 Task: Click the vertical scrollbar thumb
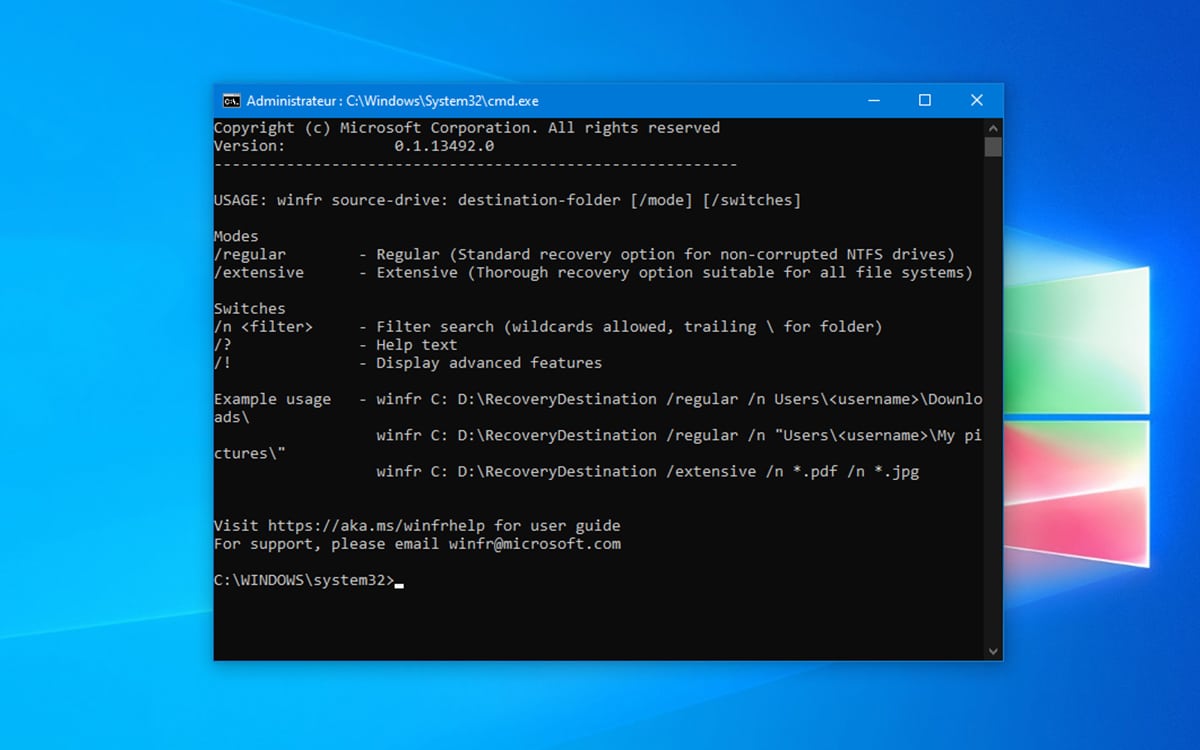[993, 147]
